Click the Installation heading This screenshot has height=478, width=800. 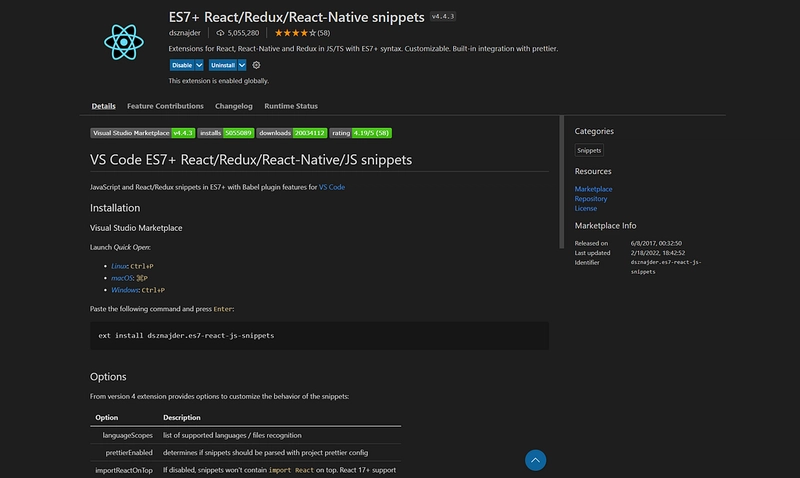115,208
